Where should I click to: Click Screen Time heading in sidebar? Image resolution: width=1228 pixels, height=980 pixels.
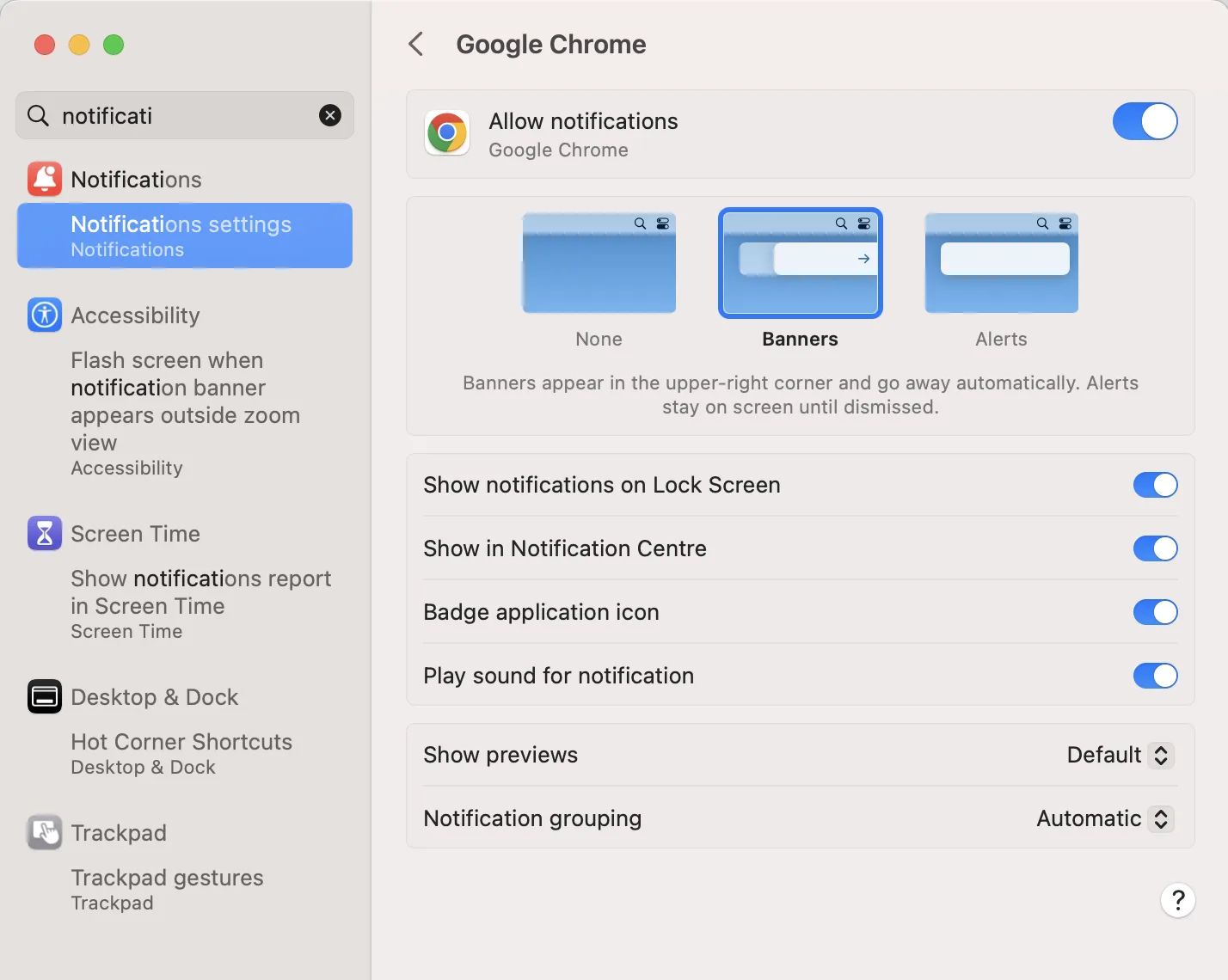click(136, 533)
